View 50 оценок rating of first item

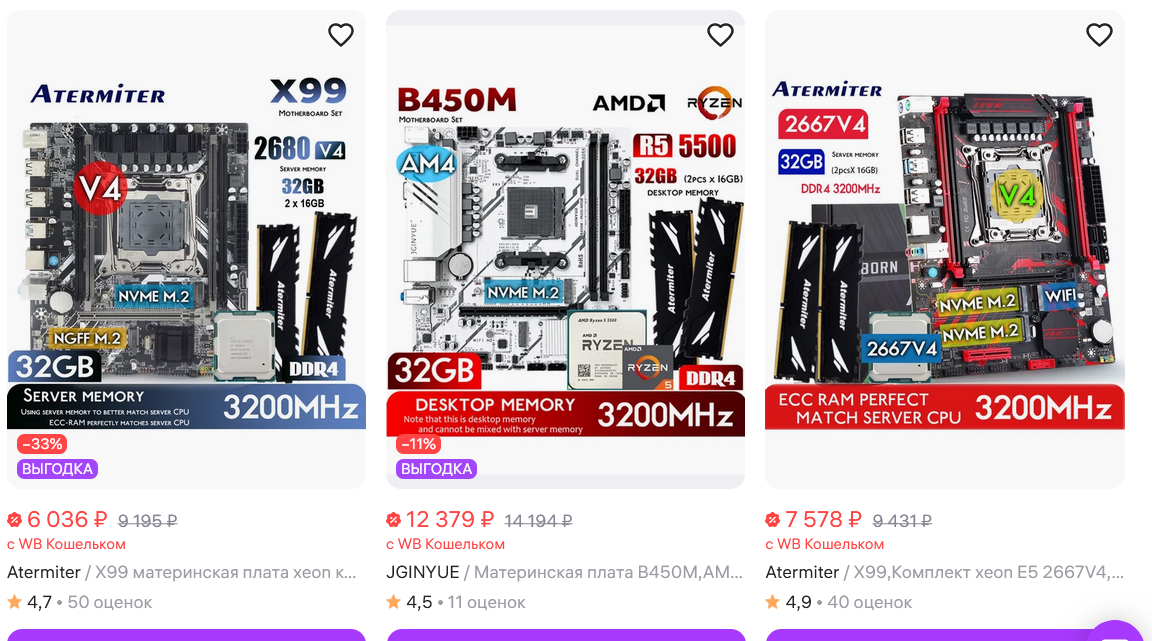[109, 602]
